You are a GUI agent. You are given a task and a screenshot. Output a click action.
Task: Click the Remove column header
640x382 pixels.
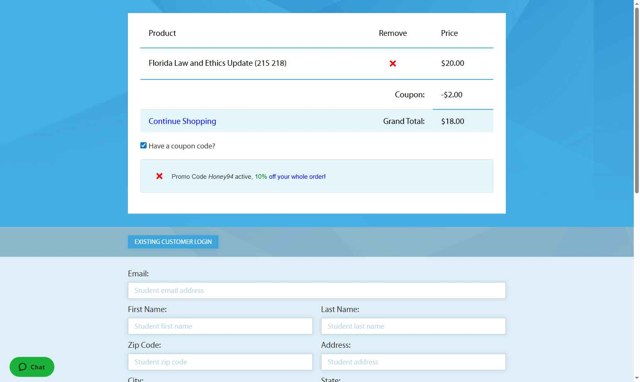tap(392, 33)
